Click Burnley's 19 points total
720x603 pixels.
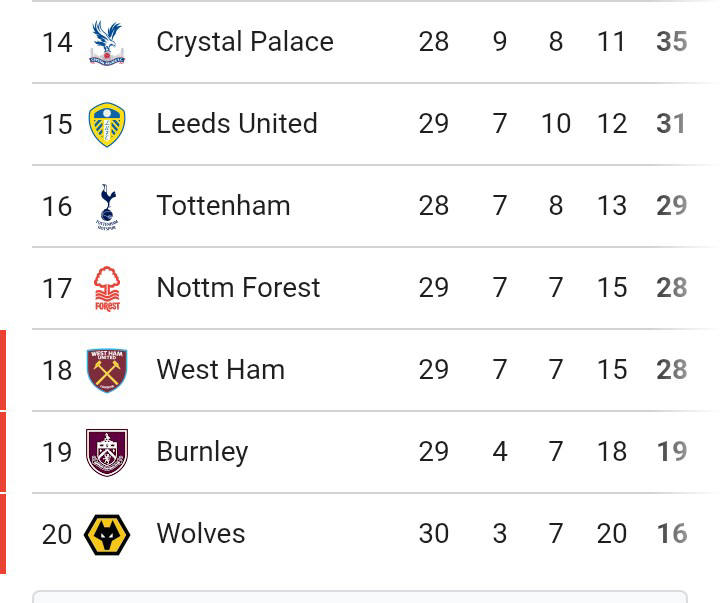click(672, 452)
